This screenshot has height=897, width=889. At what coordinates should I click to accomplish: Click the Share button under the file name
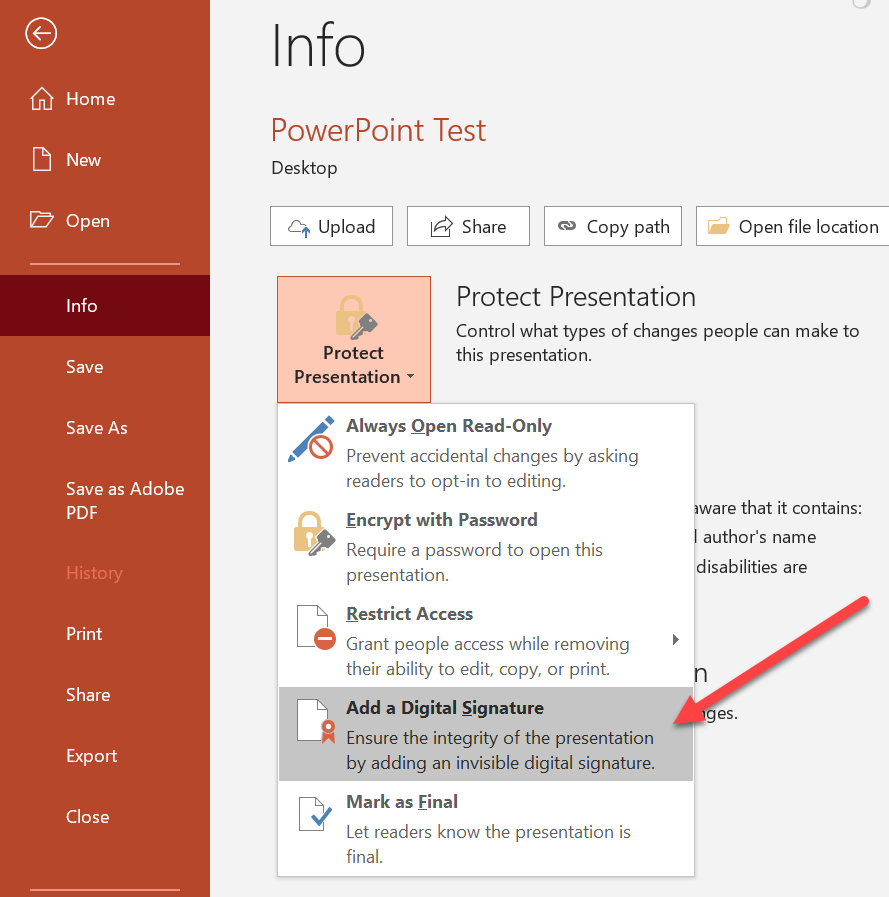(x=468, y=227)
